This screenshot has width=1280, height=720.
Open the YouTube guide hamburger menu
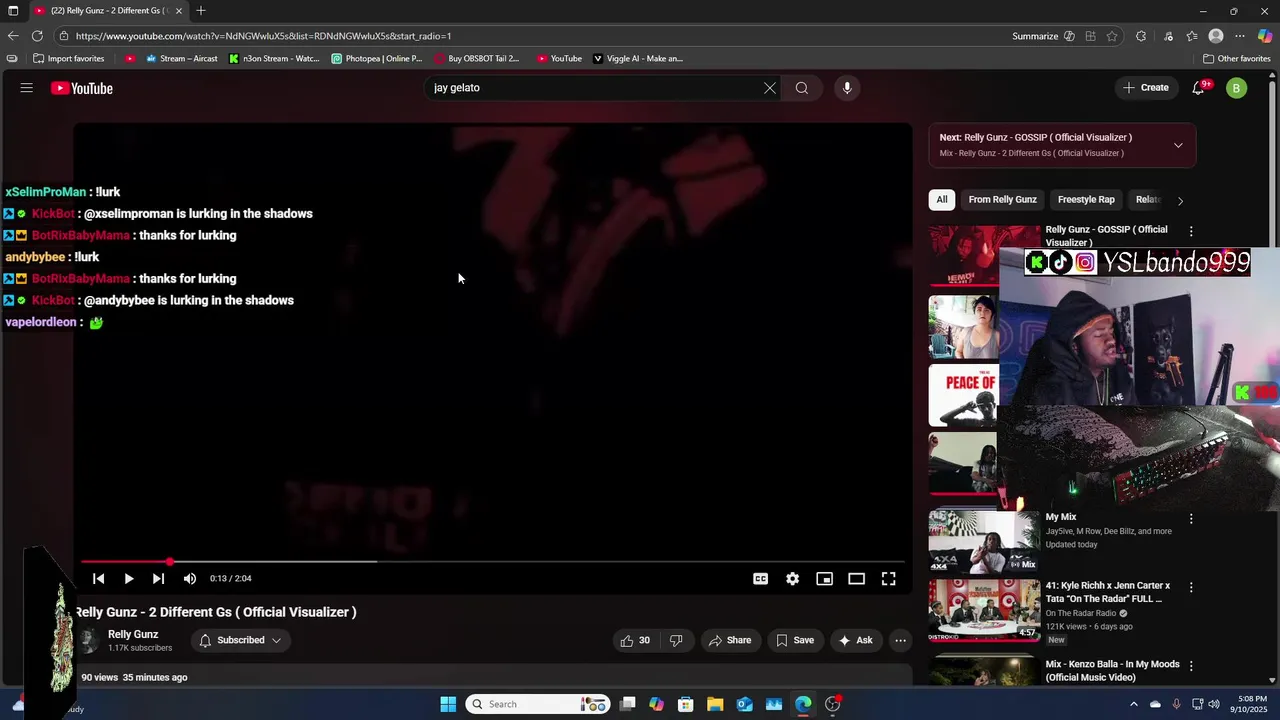click(x=26, y=88)
